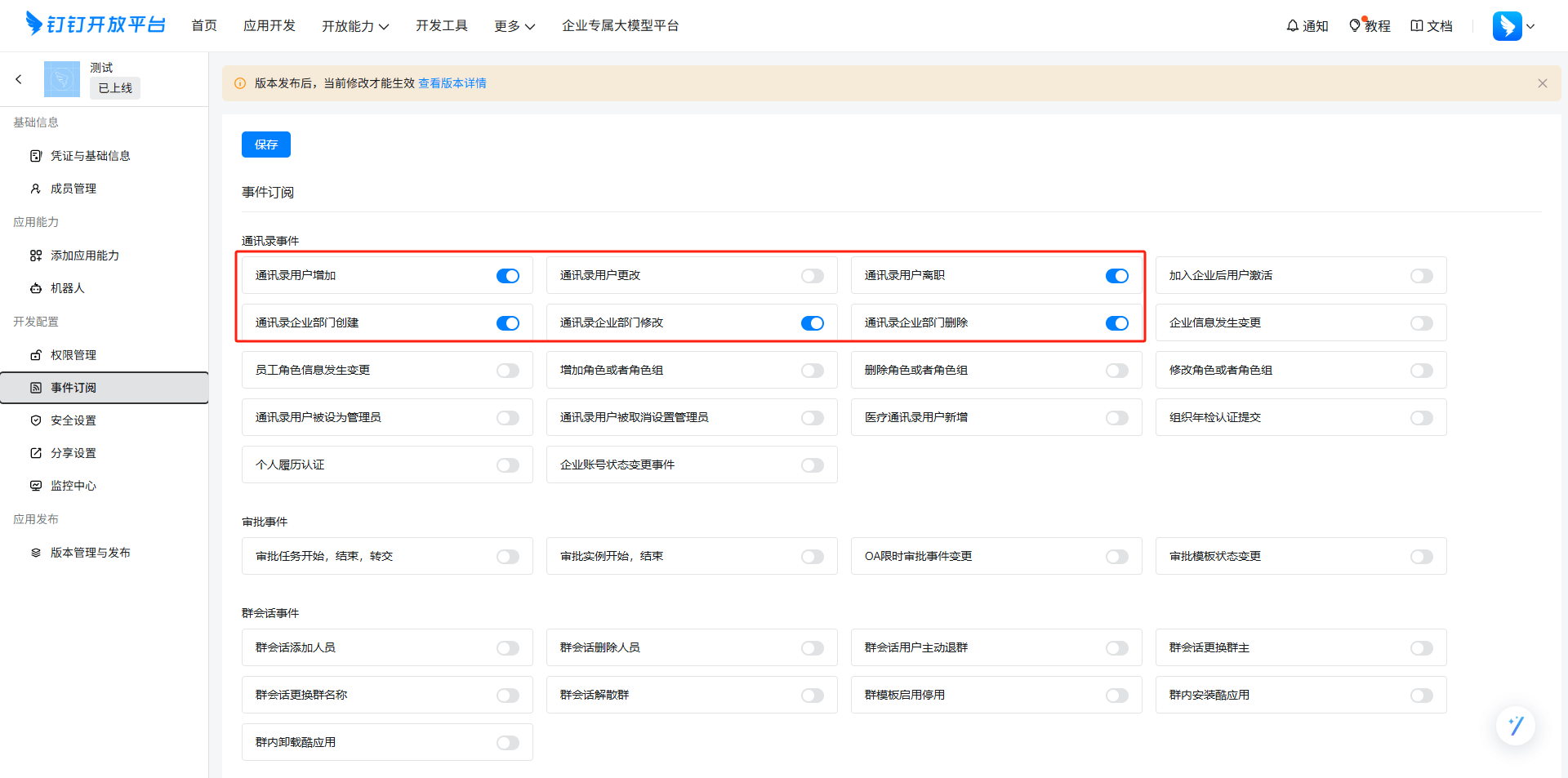This screenshot has width=1568, height=778.
Task: Select 版本管理与发布 in the sidebar
Action: 91,553
